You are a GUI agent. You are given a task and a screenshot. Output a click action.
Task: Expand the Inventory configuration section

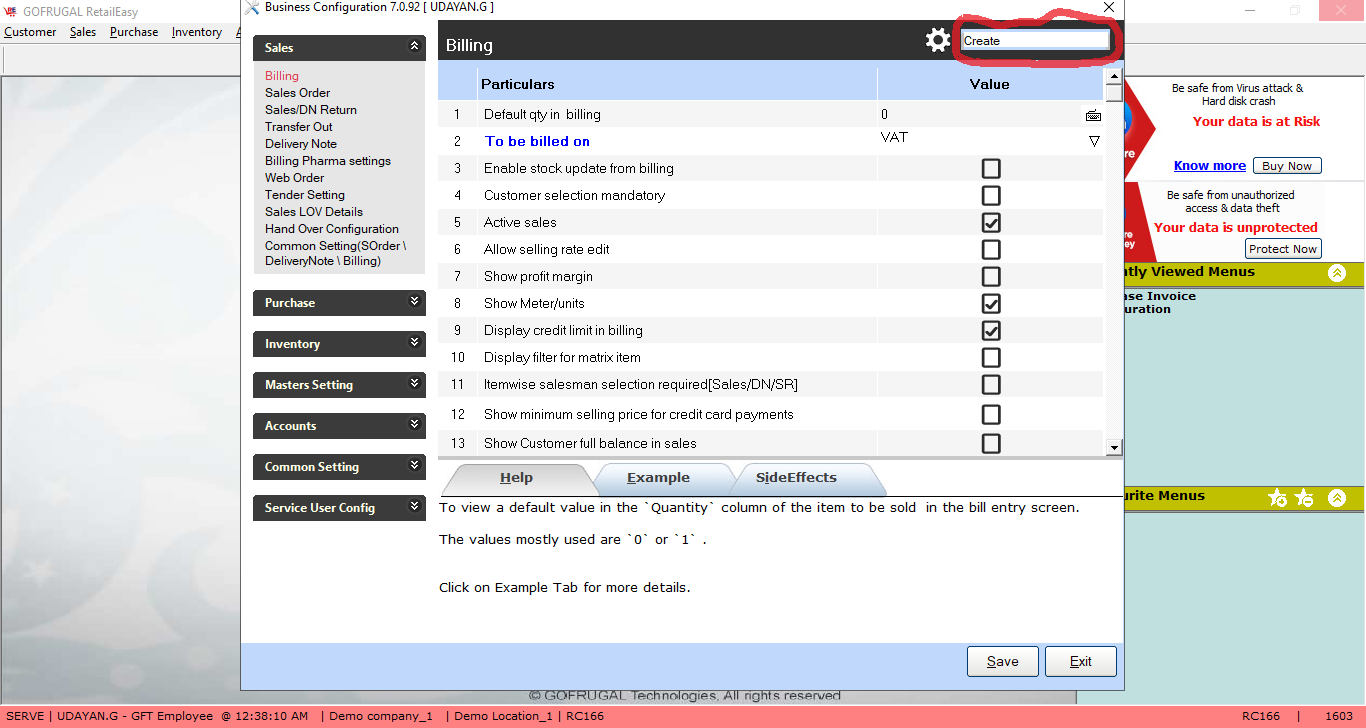[415, 342]
